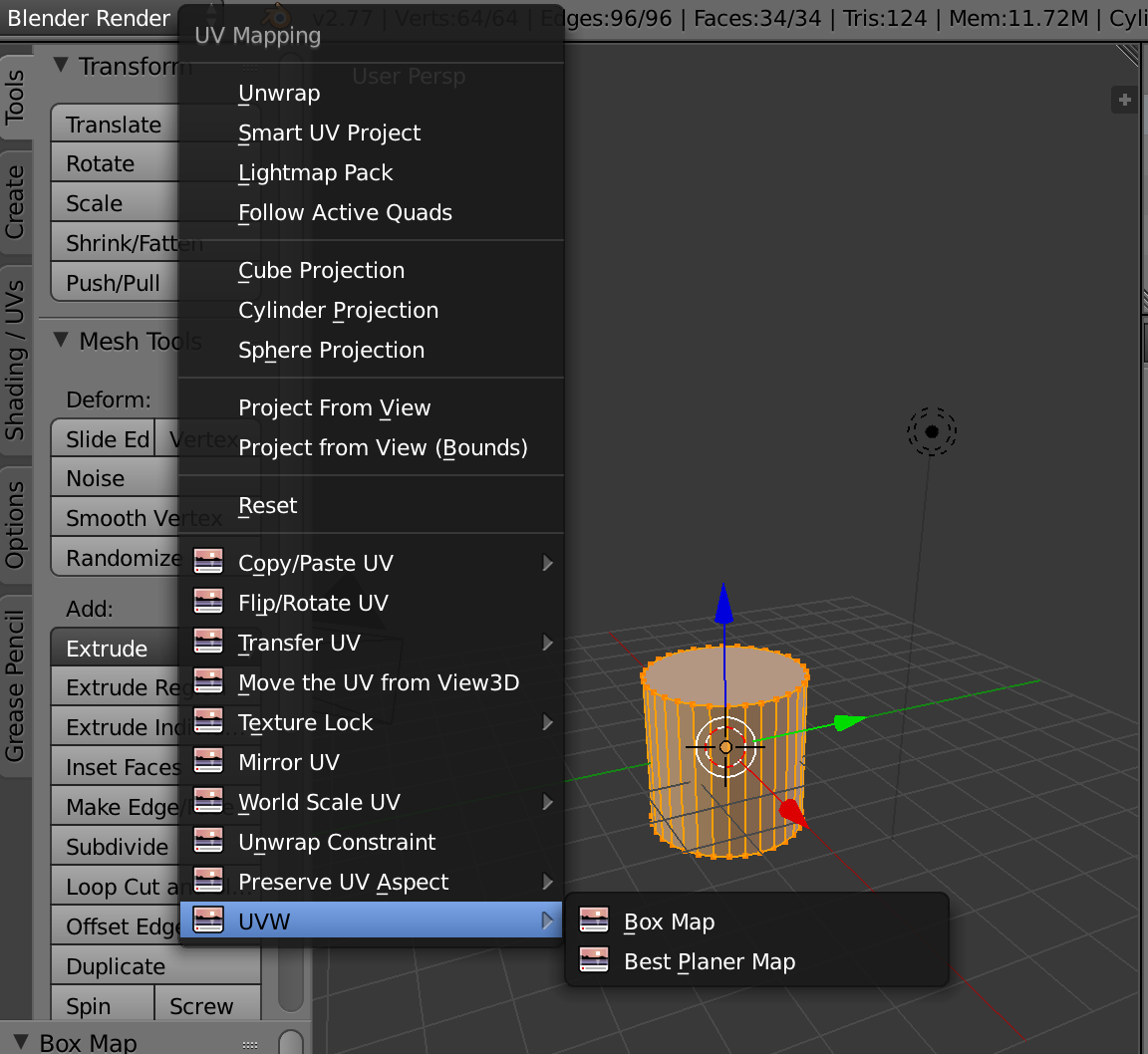Open the Tools sidebar tab
Screen dimensions: 1148x1054
point(15,97)
